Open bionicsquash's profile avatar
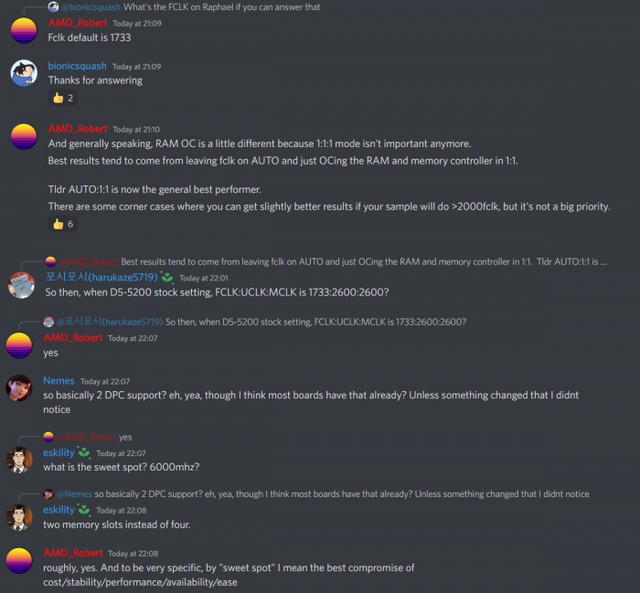Screen dimensions: 640x593 click(x=24, y=73)
